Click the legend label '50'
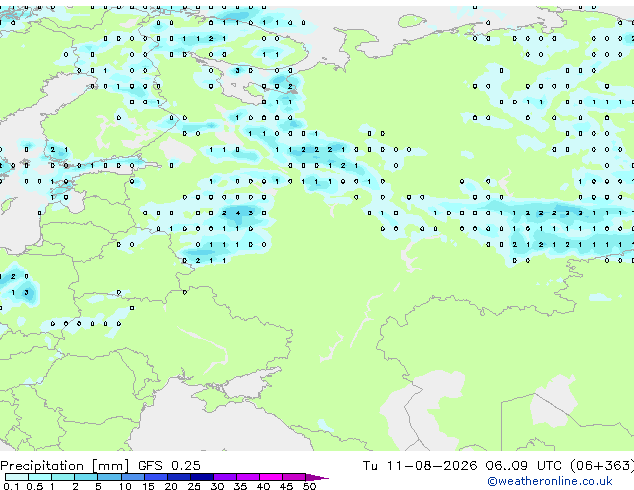Image resolution: width=634 pixels, height=490 pixels. click(309, 486)
